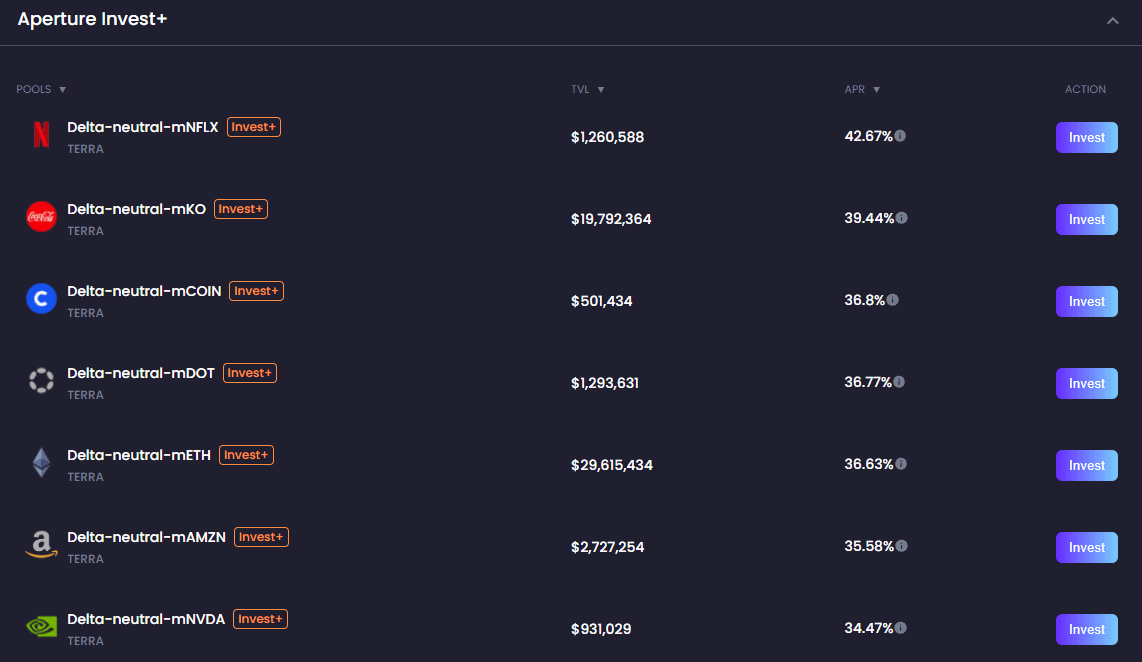Click info icon beside 34.47% APR
Screen dimensions: 1142x662
[x=900, y=628]
